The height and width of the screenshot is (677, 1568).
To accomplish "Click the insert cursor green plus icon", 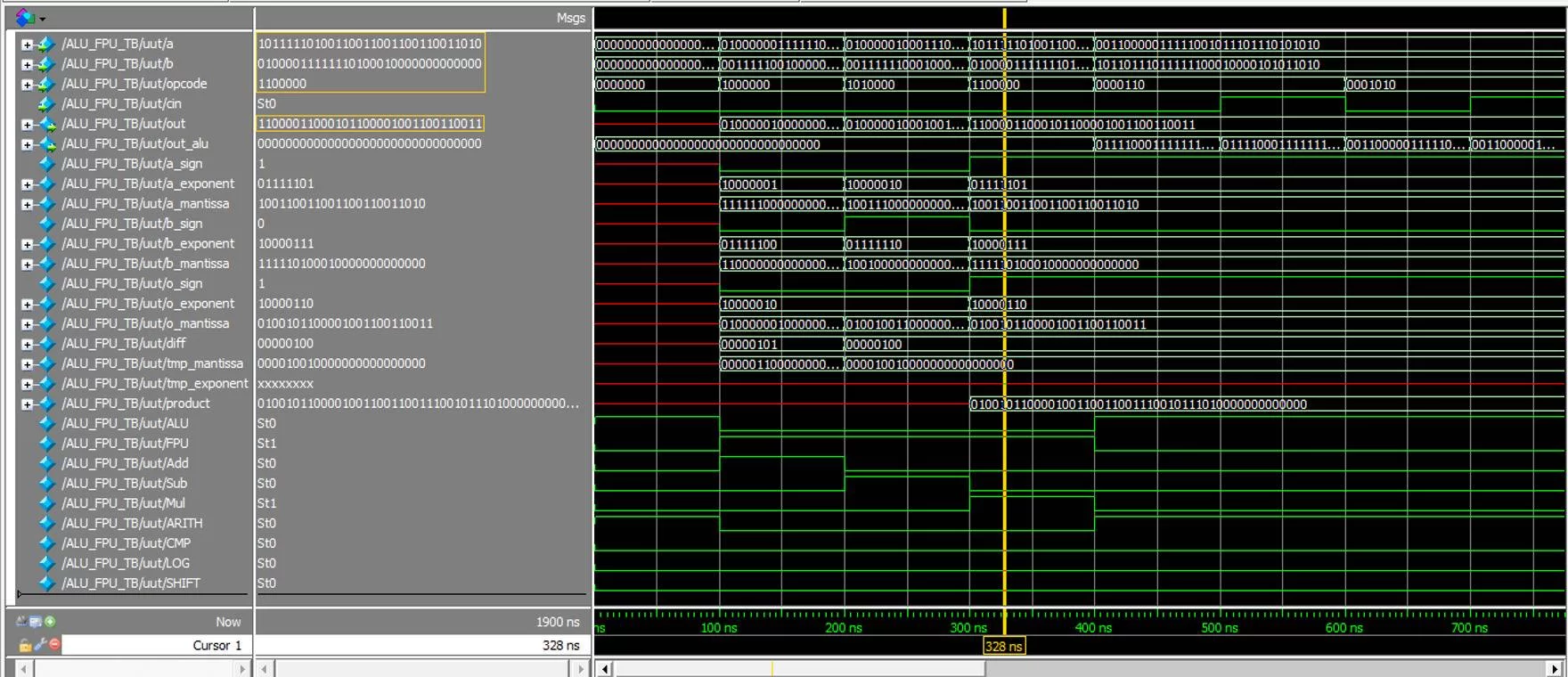I will (x=50, y=622).
